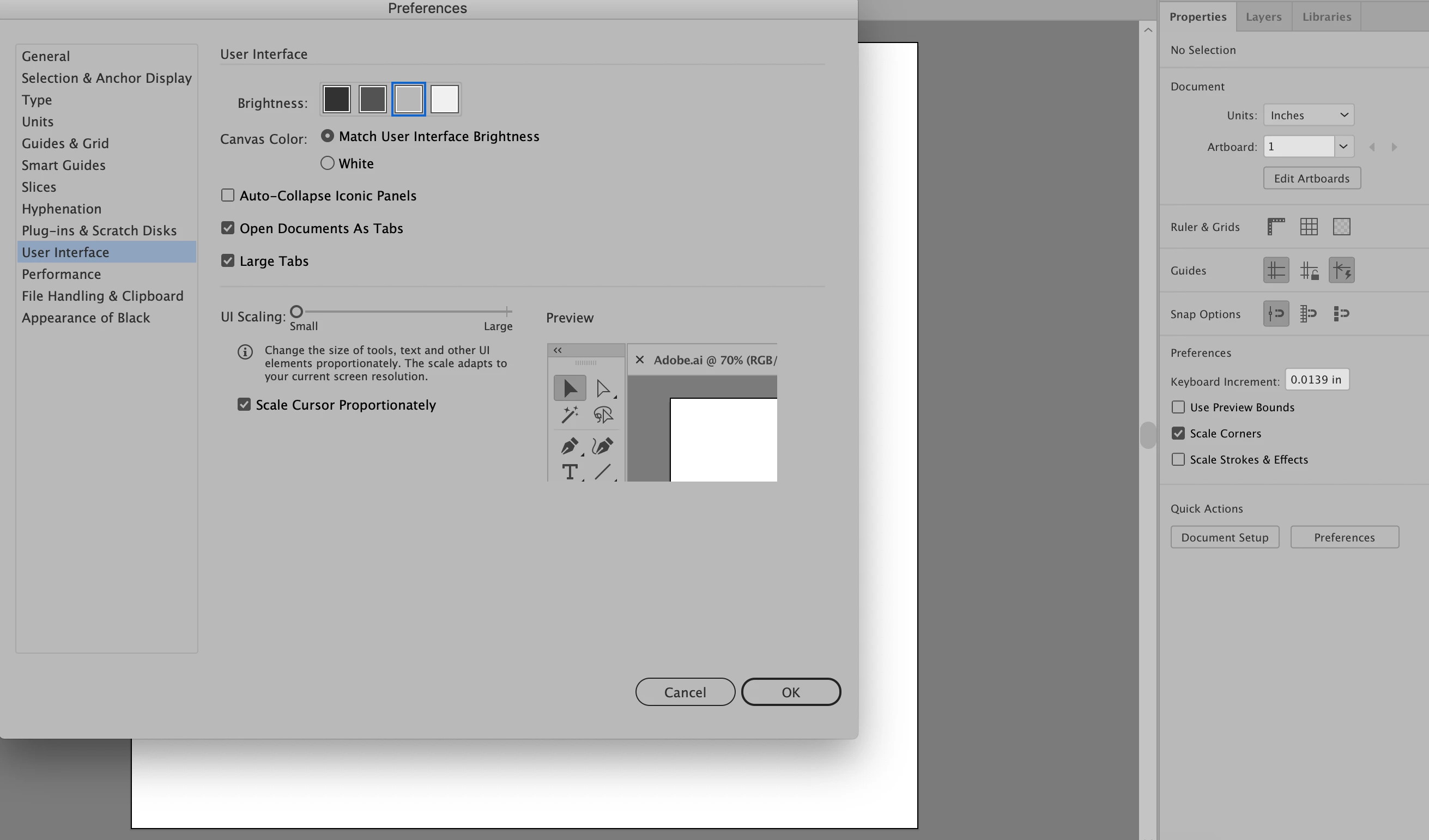Select Performance in preferences list
The image size is (1429, 840).
point(61,275)
